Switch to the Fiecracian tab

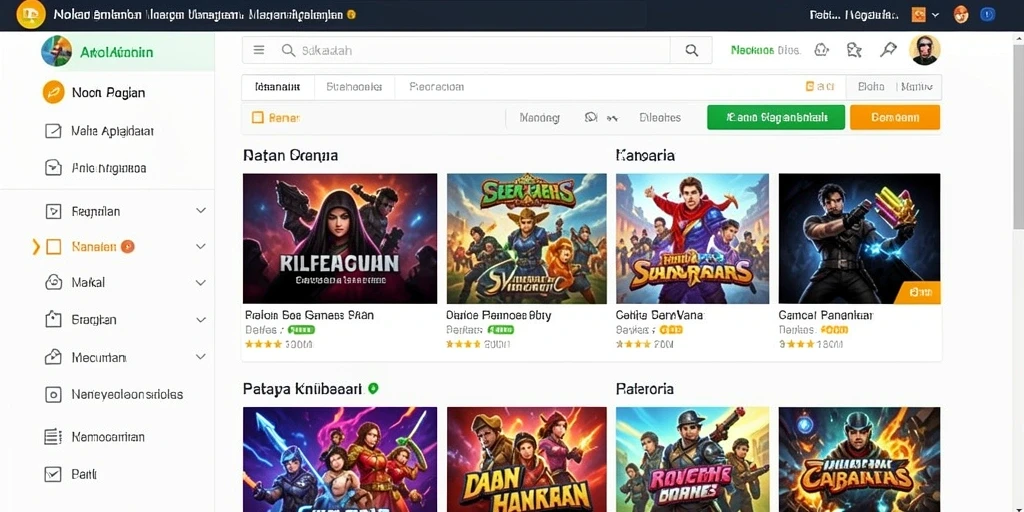pos(436,86)
